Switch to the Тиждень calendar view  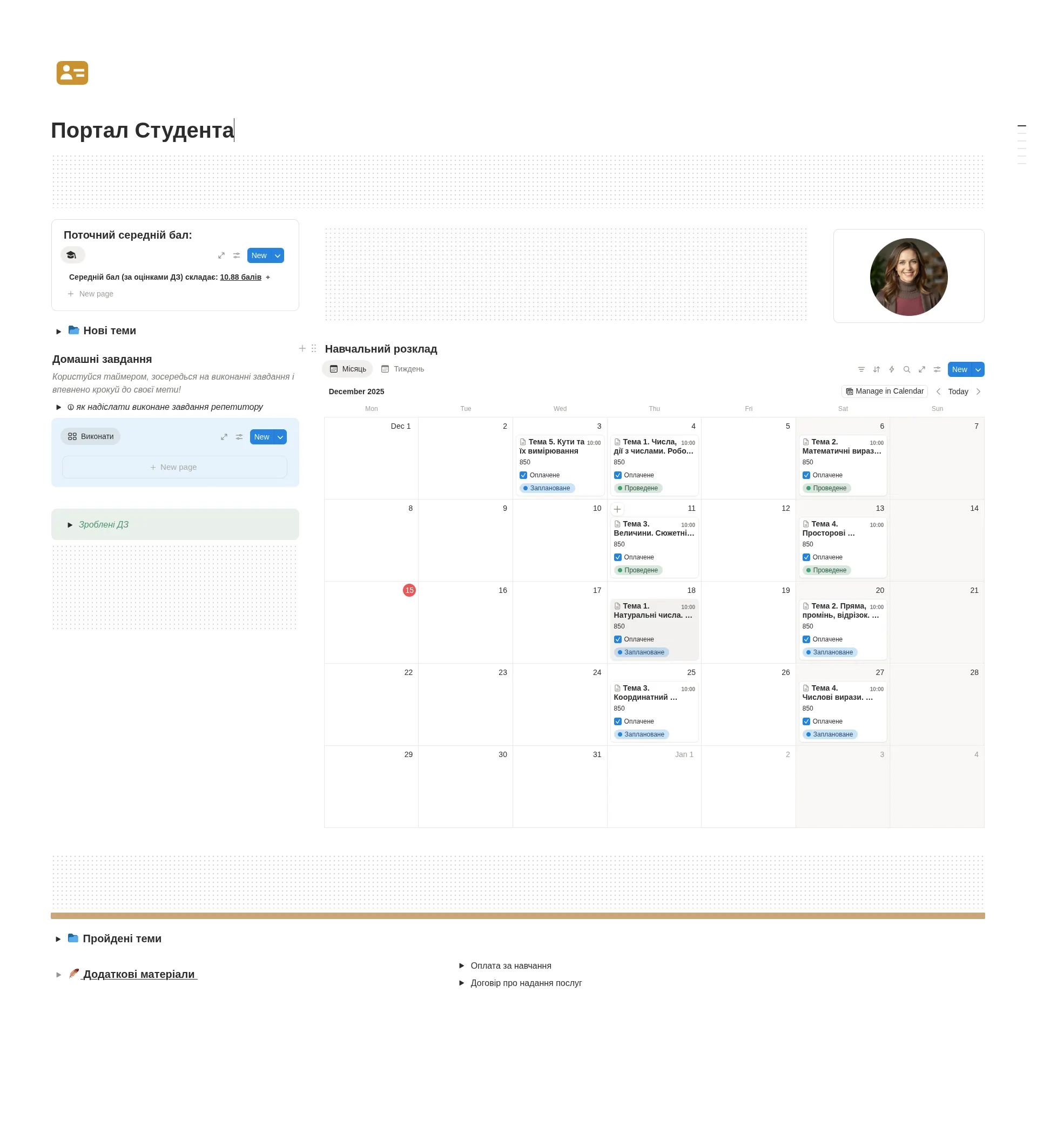(x=402, y=369)
